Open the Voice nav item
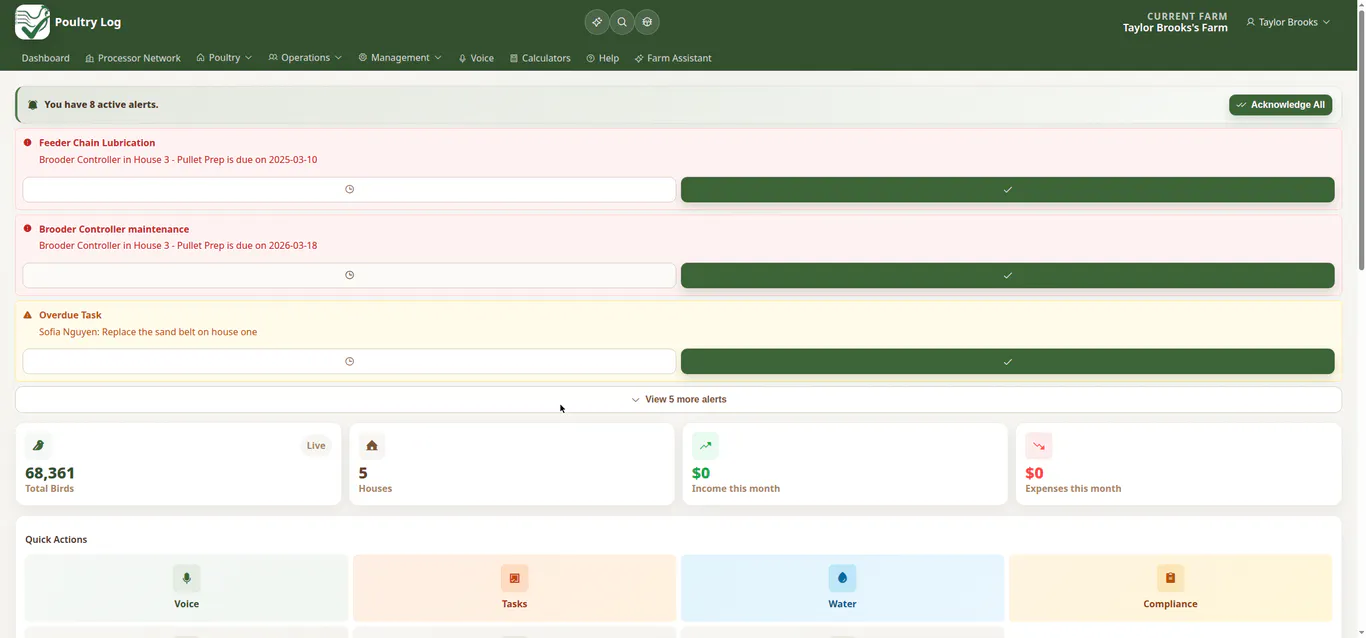Viewport: 1366px width, 638px height. 476,58
